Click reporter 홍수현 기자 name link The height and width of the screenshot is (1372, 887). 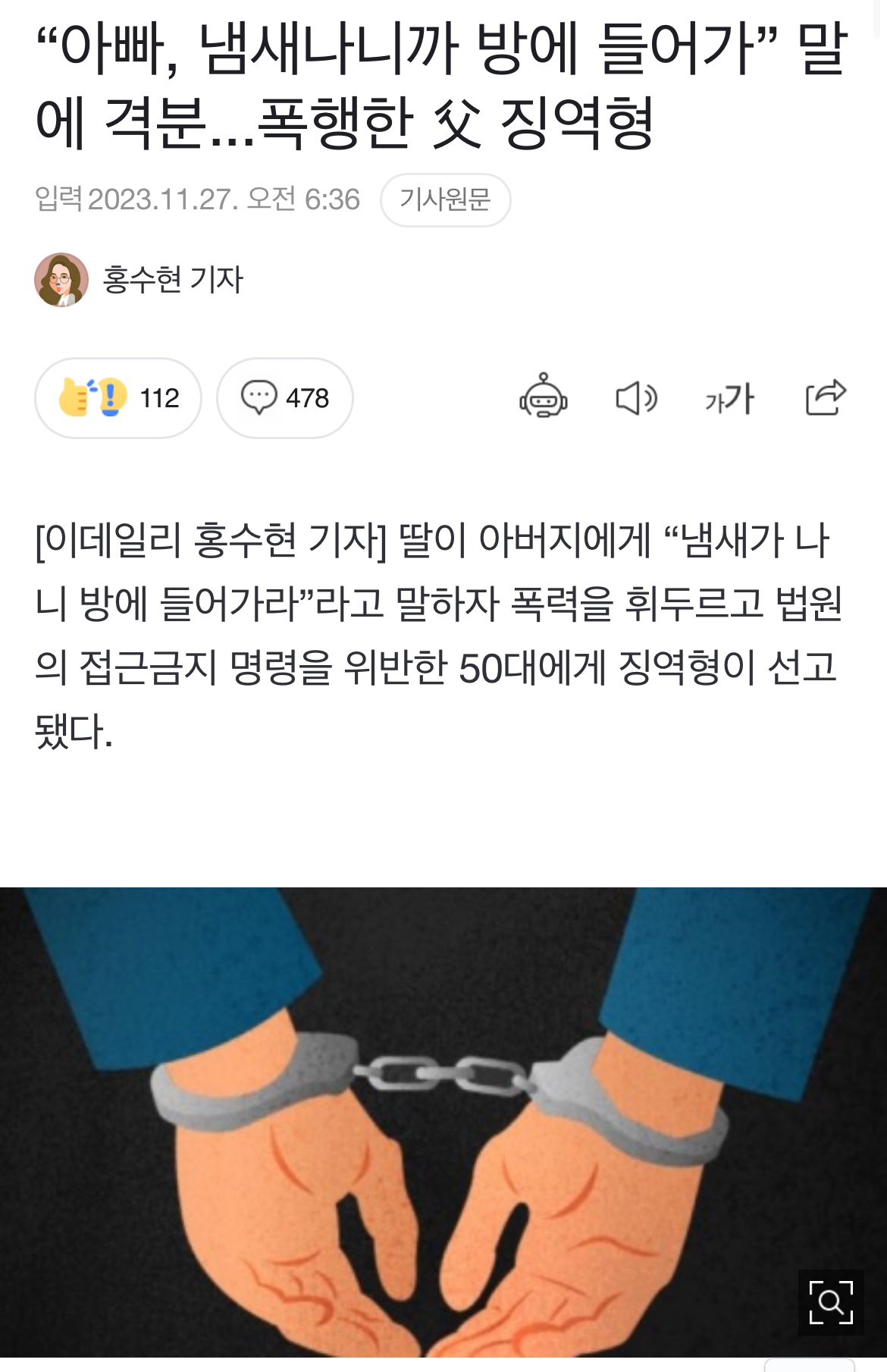click(173, 279)
